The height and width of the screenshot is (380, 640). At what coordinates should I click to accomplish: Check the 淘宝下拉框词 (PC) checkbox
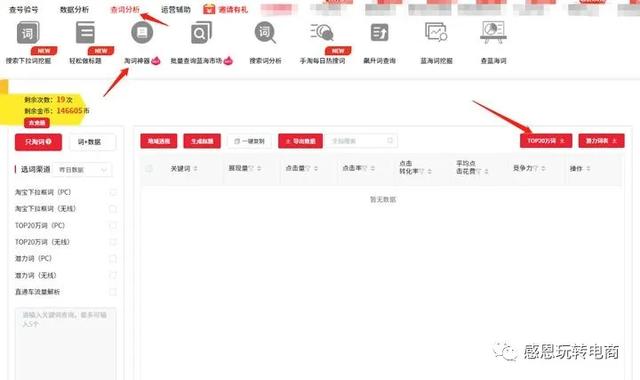tap(113, 192)
